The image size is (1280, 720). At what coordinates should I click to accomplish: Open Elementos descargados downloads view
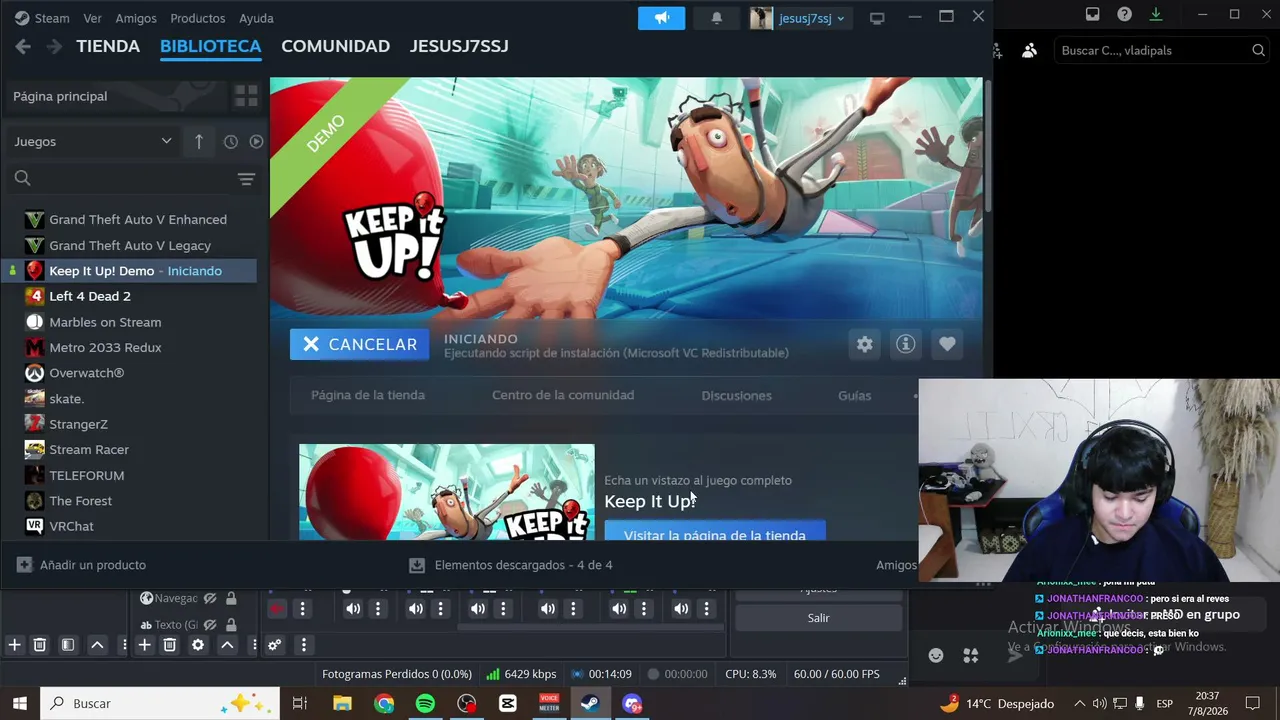click(511, 565)
